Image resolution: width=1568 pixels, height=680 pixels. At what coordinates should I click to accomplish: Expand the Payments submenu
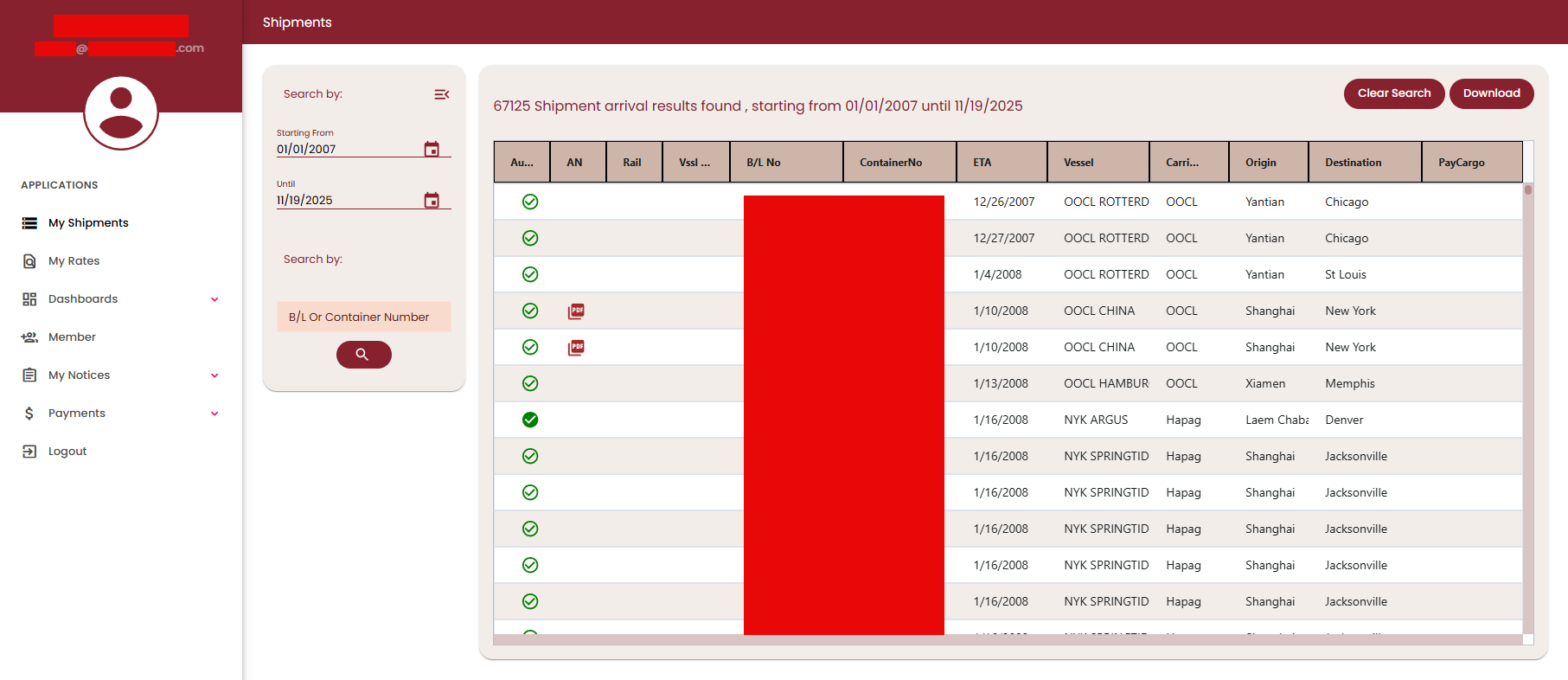214,414
